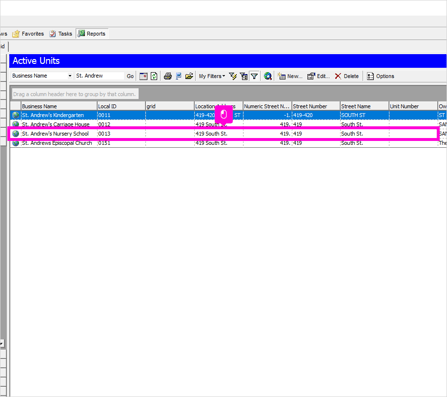Click the Local ID 0013 cell

[121, 134]
